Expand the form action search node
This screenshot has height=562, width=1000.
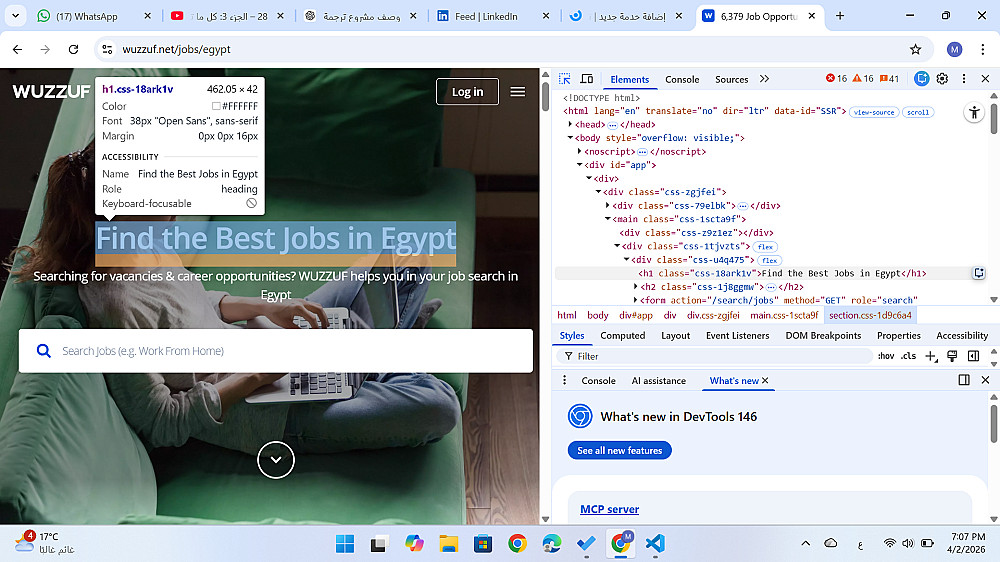635,300
